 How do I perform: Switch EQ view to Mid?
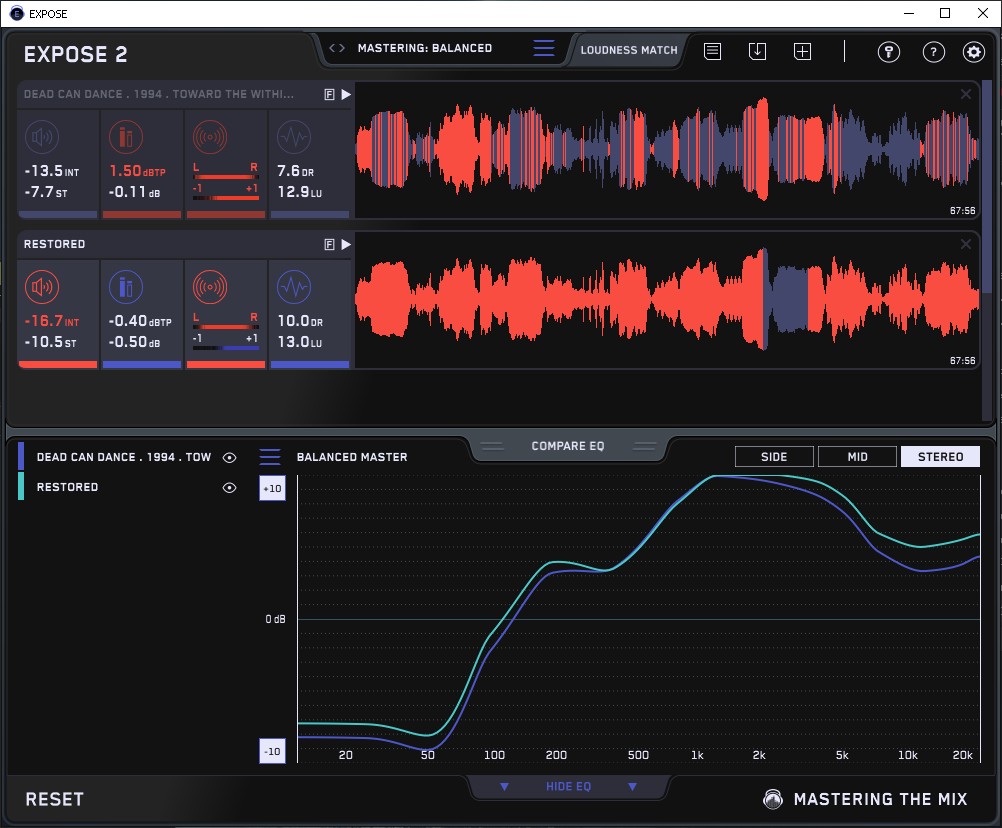coord(857,457)
